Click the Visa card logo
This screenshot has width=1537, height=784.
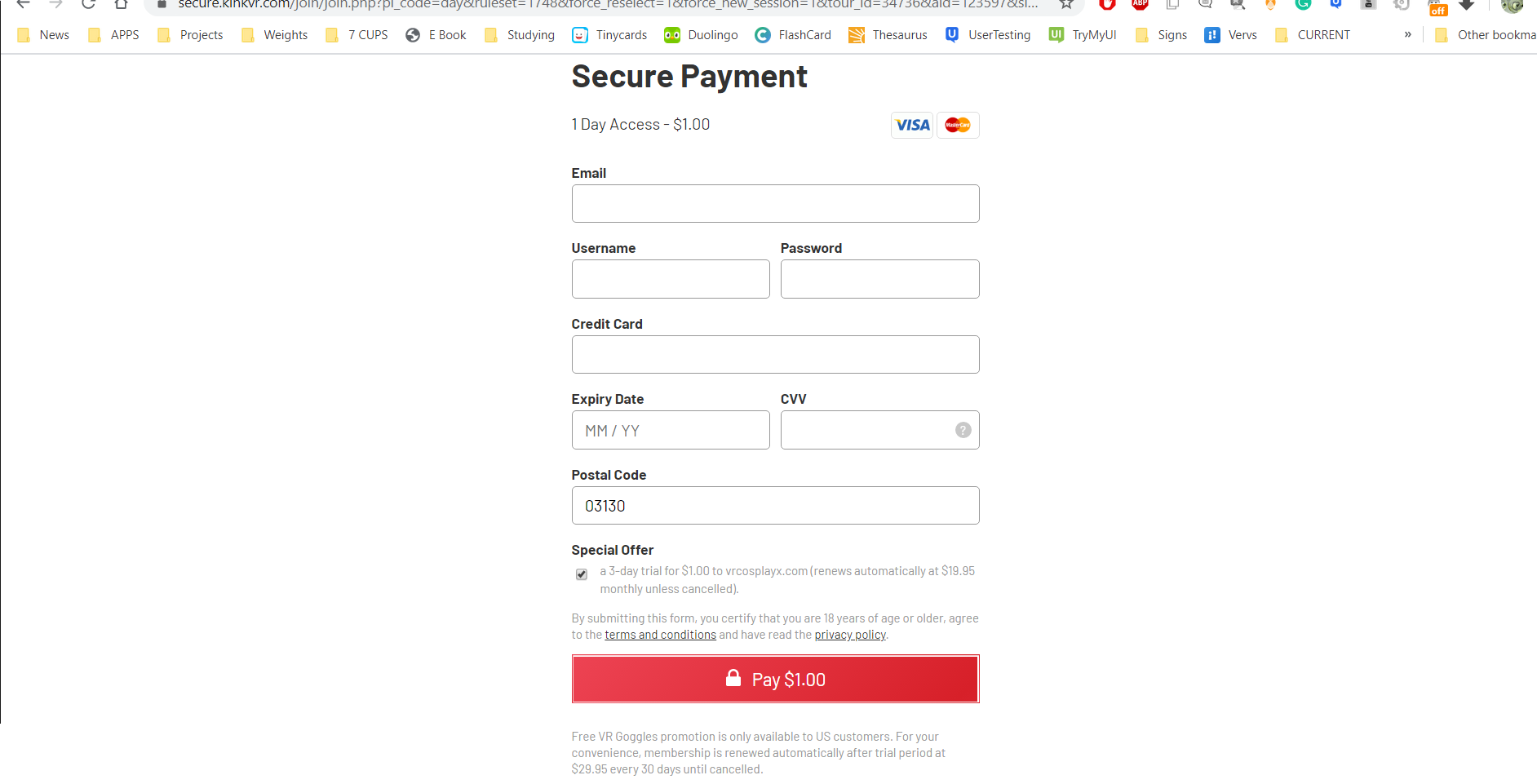coord(912,125)
